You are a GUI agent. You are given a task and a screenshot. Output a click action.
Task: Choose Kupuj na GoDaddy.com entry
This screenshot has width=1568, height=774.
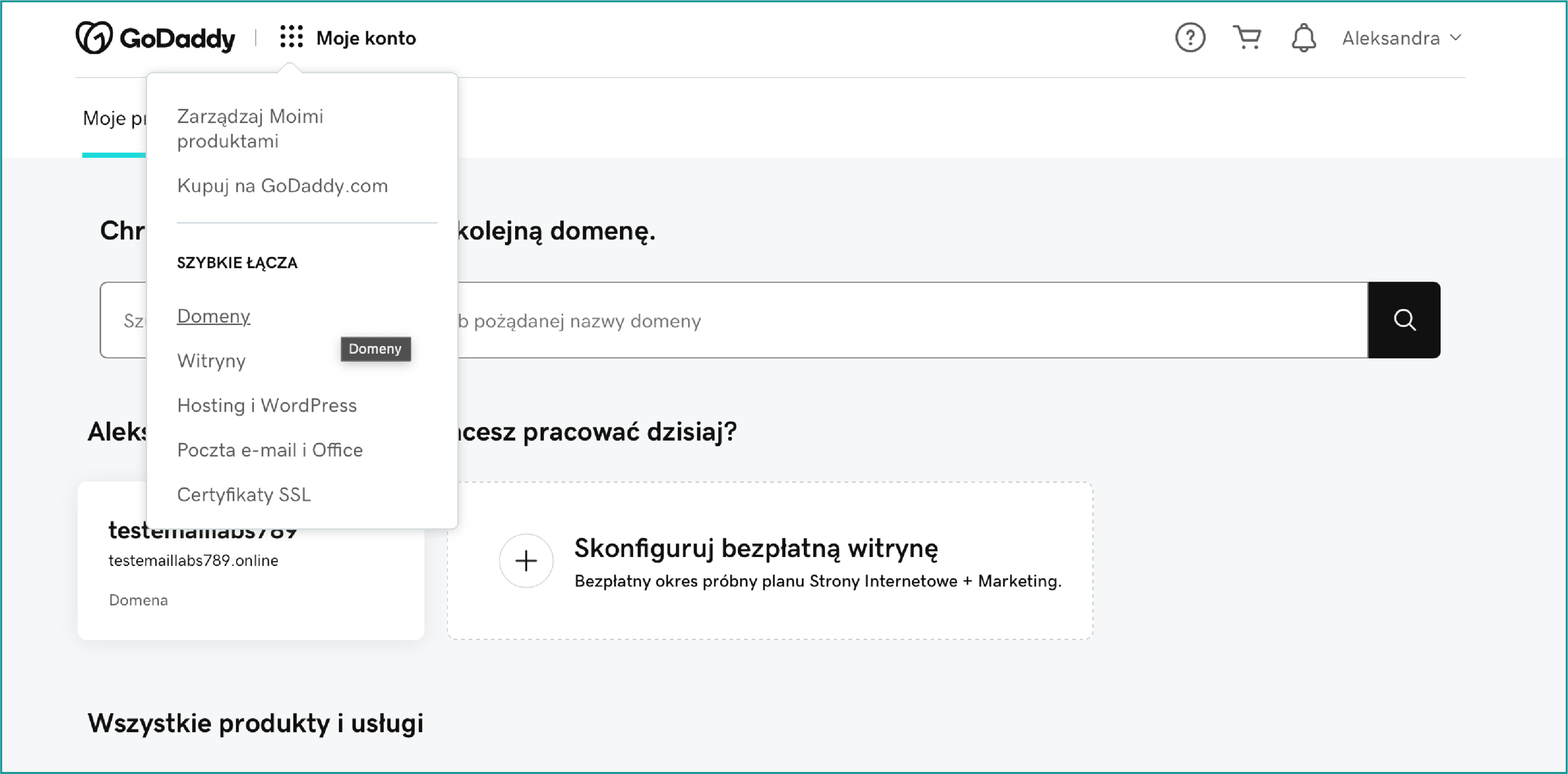[282, 186]
